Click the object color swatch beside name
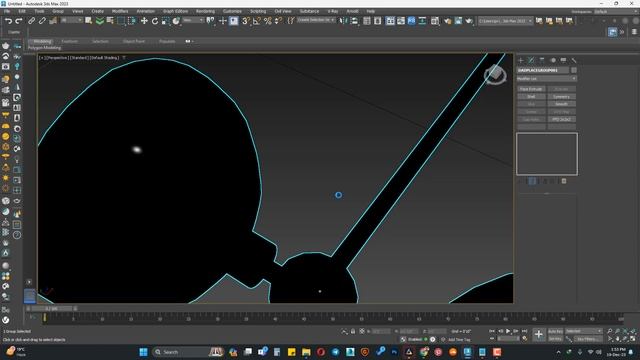This screenshot has width=640, height=360. [573, 70]
